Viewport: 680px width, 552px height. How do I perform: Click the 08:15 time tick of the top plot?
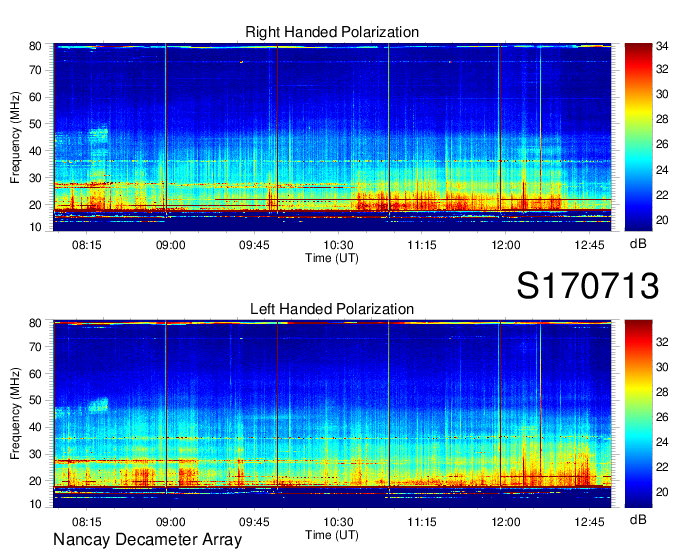tap(87, 245)
